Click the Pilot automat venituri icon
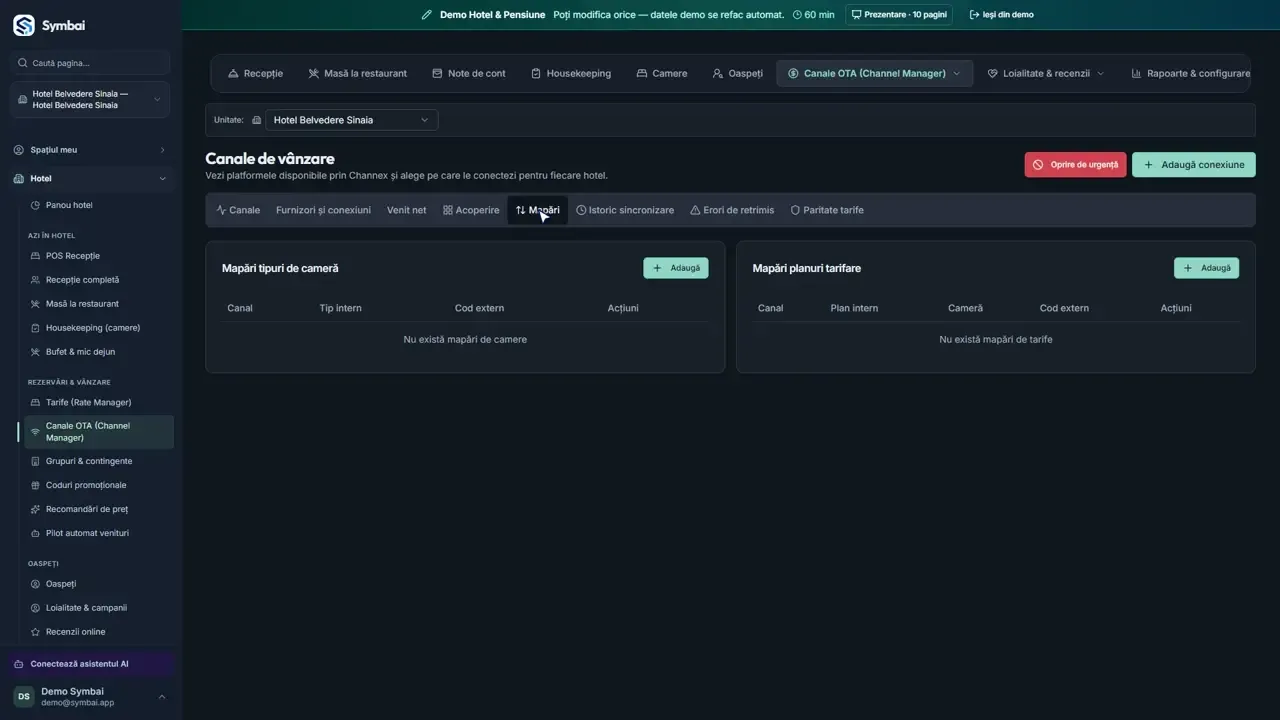The image size is (1280, 720). [x=36, y=533]
